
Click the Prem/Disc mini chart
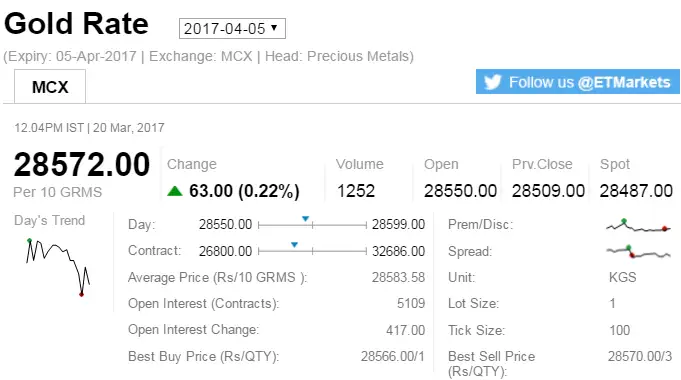coord(637,225)
